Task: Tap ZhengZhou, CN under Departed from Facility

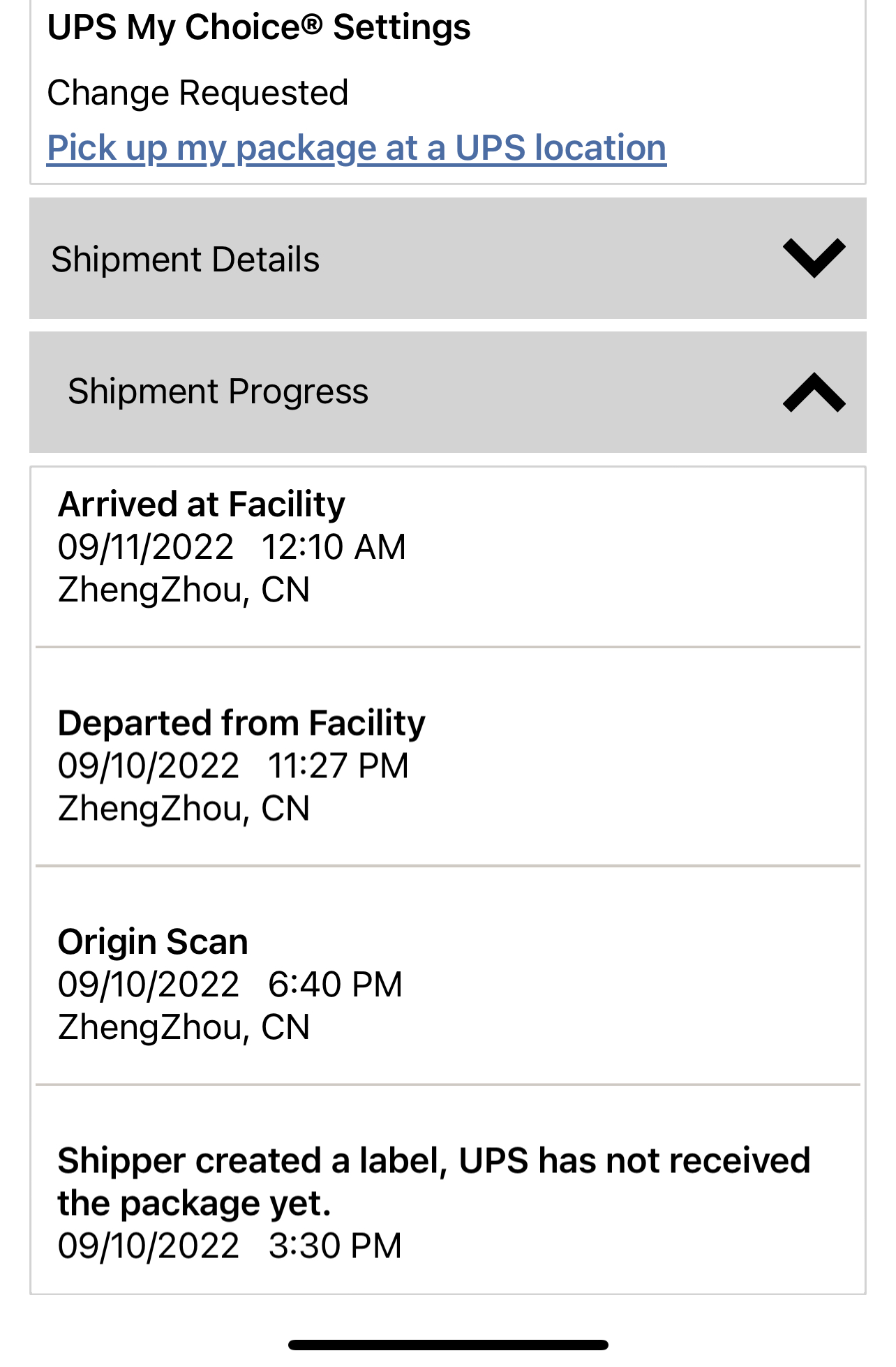Action: tap(184, 809)
